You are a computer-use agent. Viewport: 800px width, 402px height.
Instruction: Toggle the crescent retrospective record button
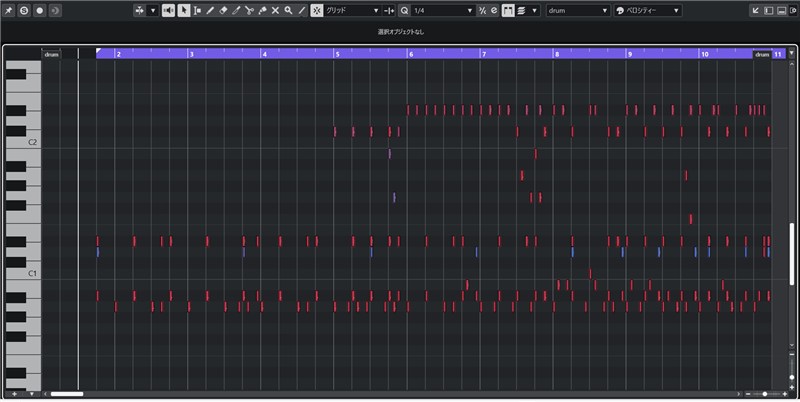click(x=55, y=10)
